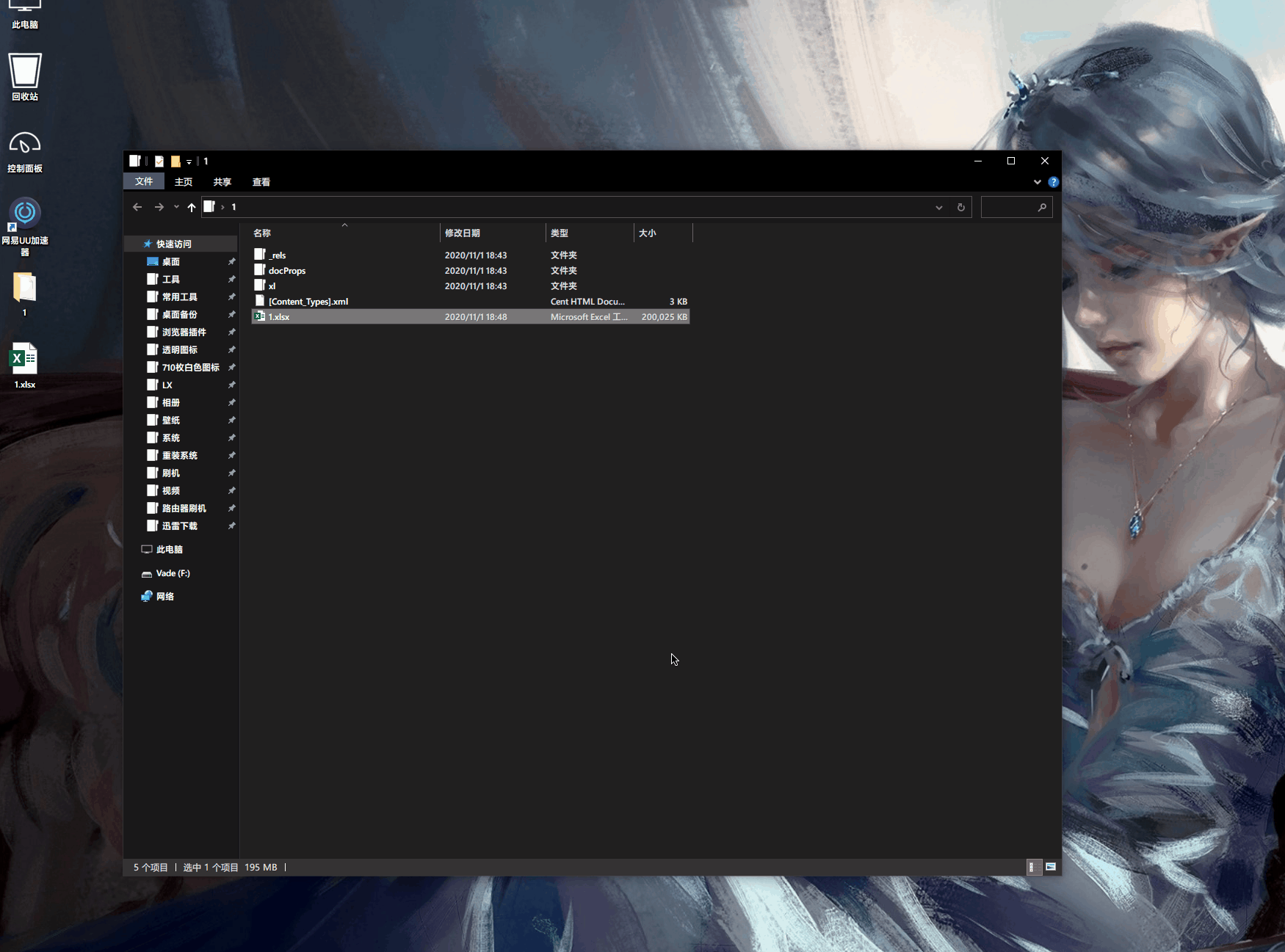Click the Properties quick access toolbar icon

pyautogui.click(x=159, y=161)
